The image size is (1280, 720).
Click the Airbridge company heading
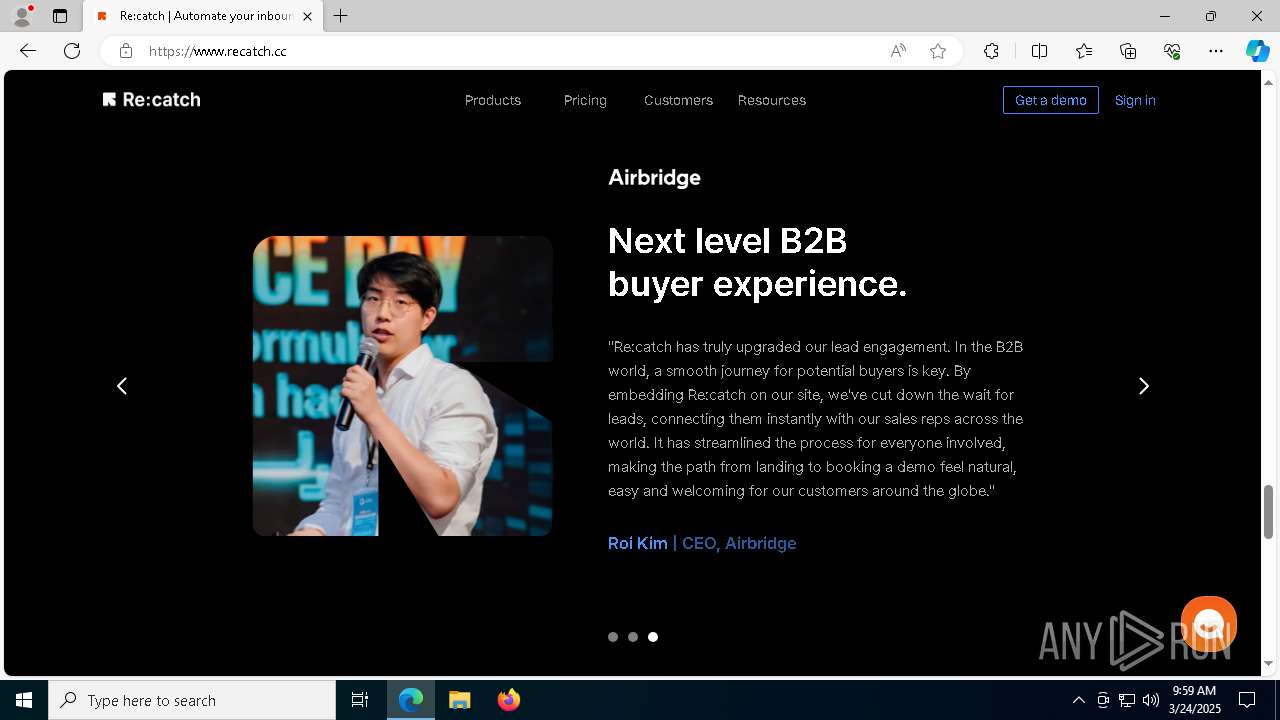[654, 178]
